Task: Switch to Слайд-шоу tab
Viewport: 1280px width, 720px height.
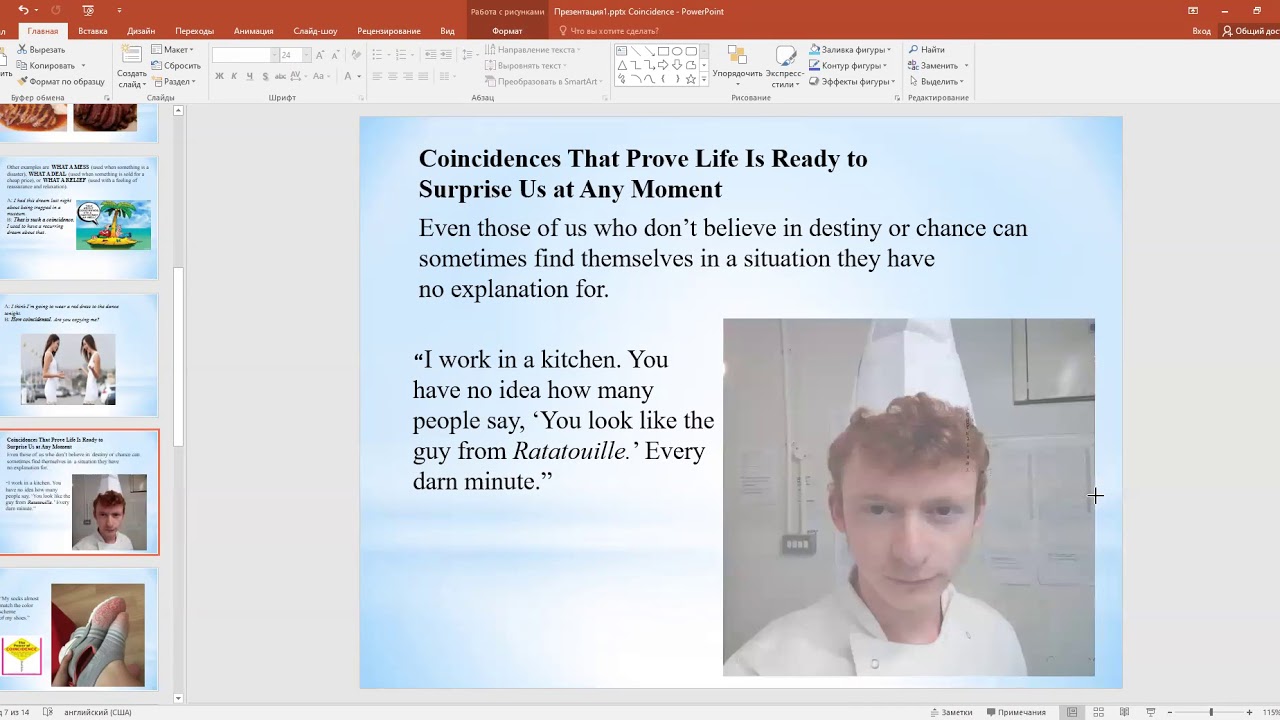Action: tap(316, 31)
